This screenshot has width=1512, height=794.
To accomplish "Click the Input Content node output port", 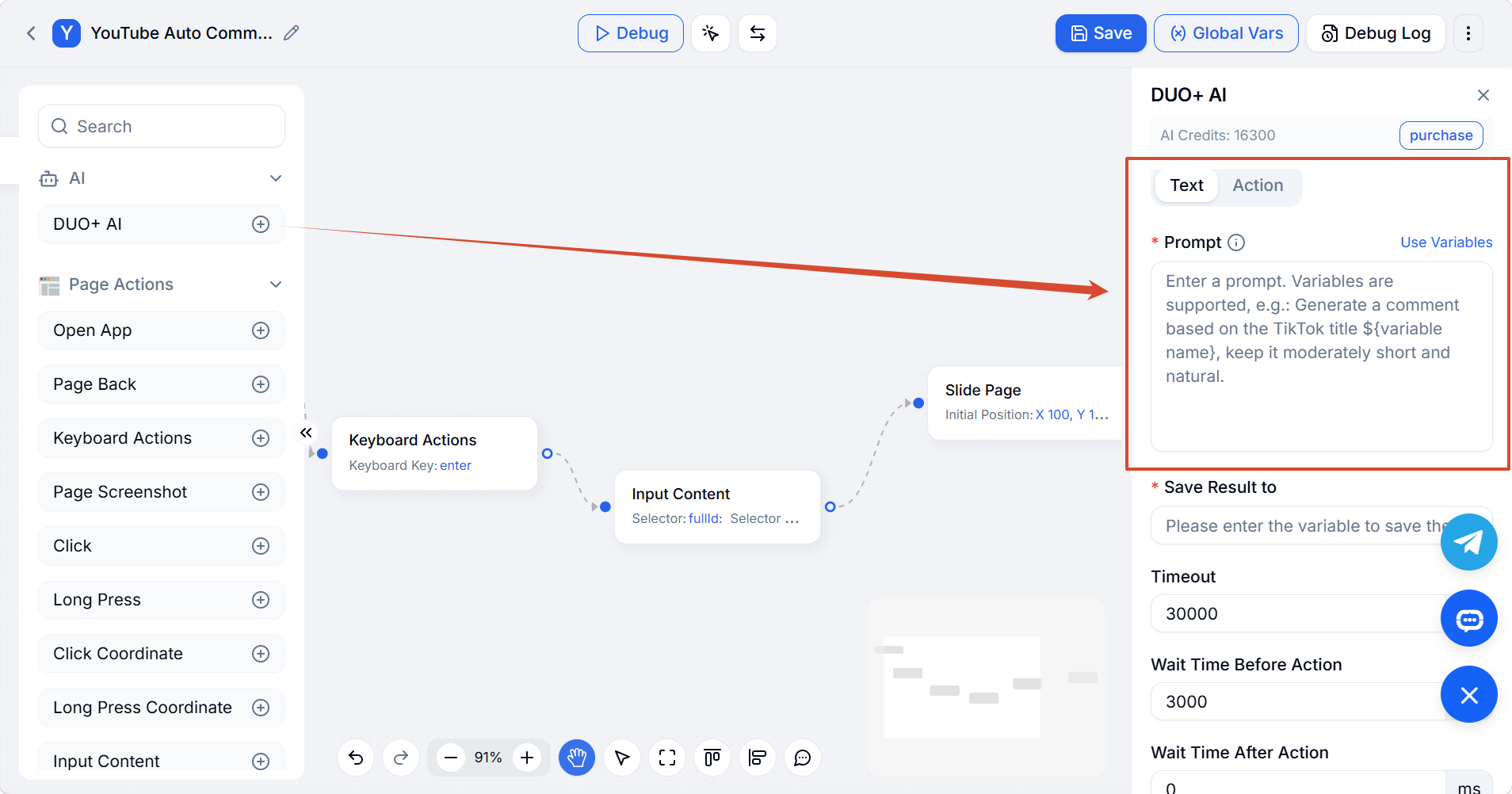I will [830, 507].
